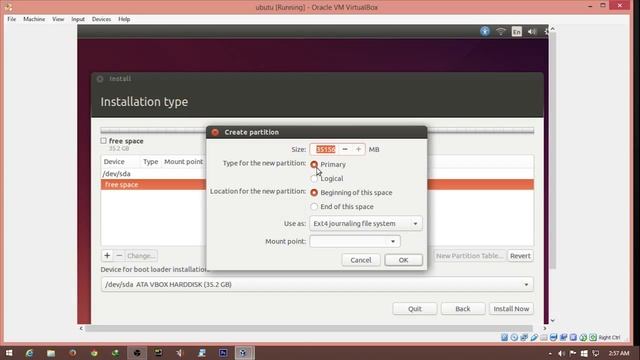Screen dimensions: 640x360
Task: Close the Create partition dialog via red icon
Action: (215, 132)
